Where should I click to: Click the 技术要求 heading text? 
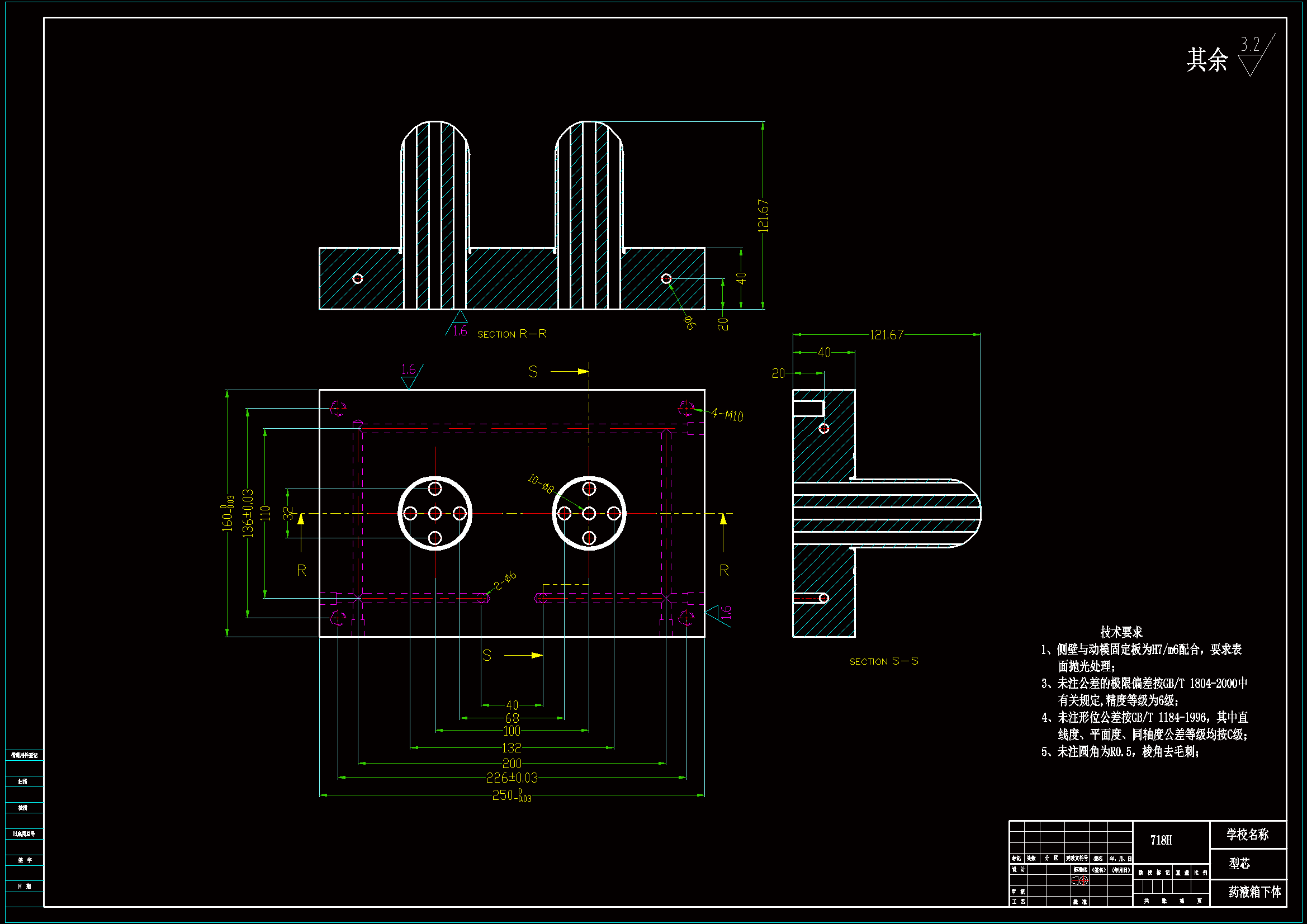pyautogui.click(x=1121, y=632)
